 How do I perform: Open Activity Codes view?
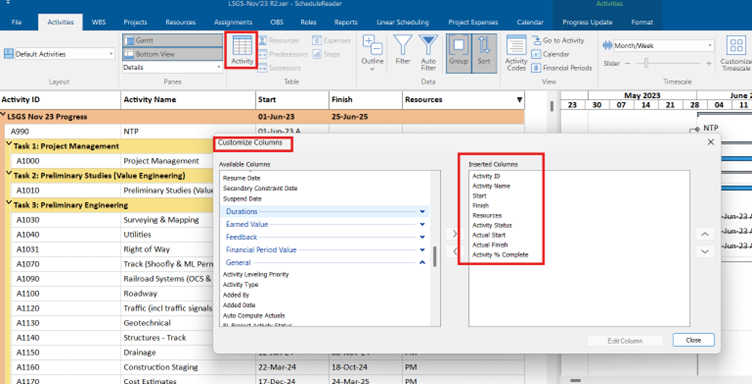click(x=516, y=53)
